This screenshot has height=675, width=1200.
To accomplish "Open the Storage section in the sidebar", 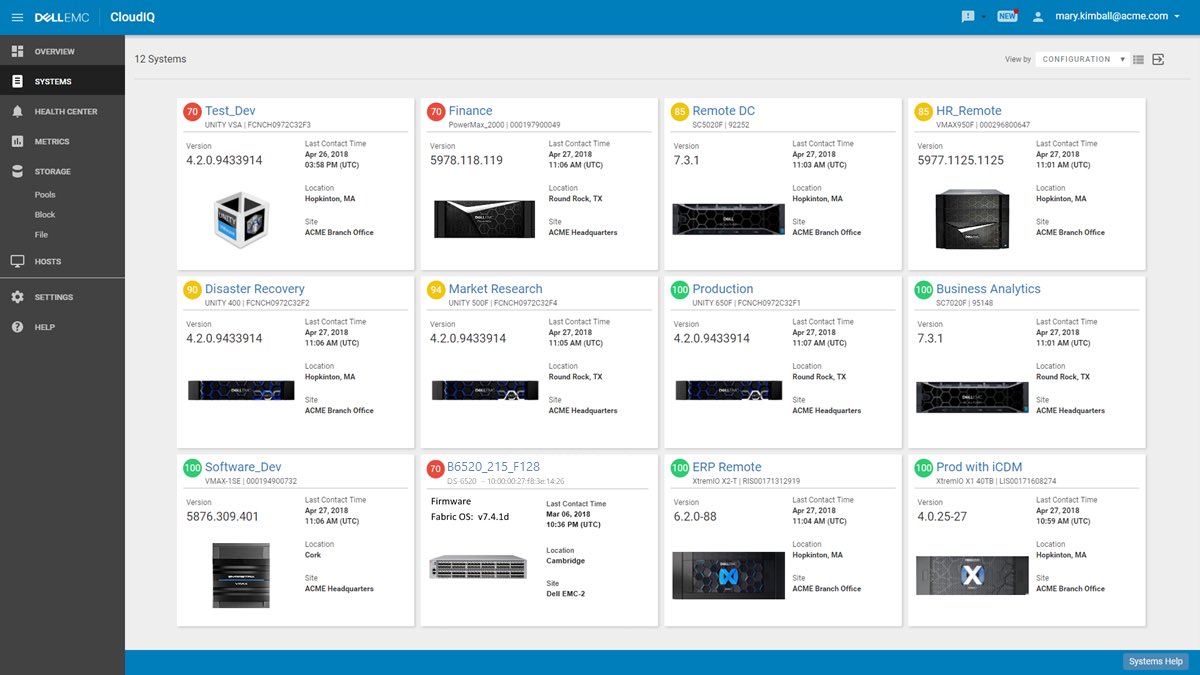I will 62,171.
